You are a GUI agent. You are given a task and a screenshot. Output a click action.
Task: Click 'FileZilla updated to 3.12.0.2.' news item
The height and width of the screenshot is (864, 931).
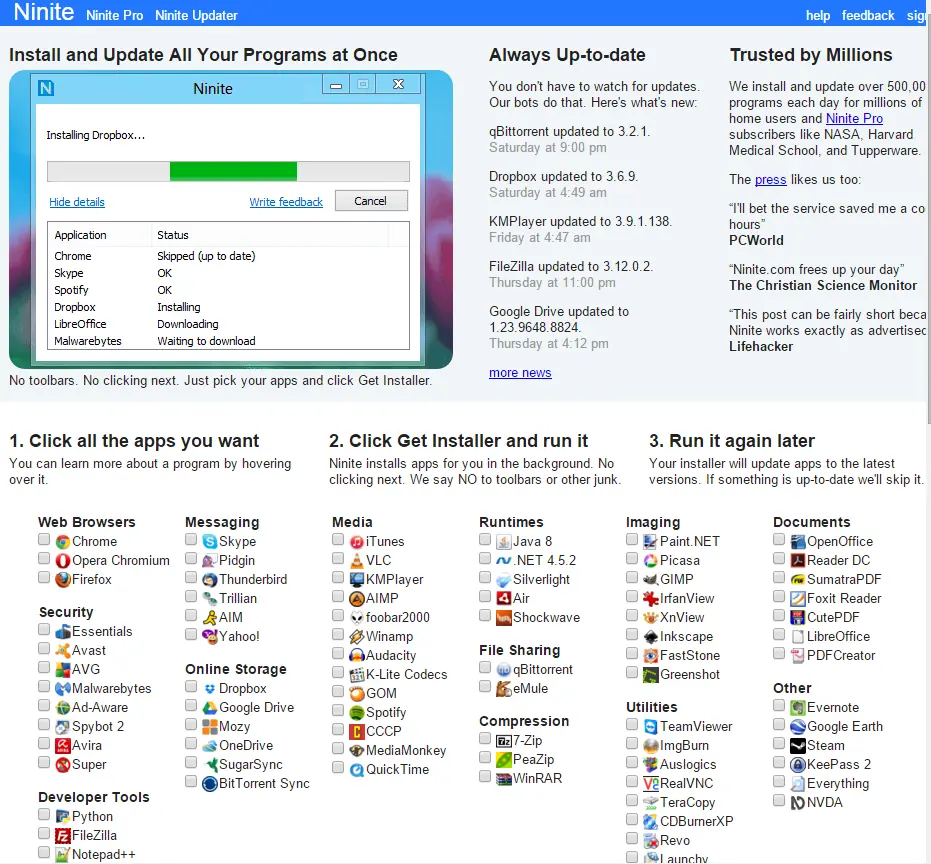tap(571, 267)
